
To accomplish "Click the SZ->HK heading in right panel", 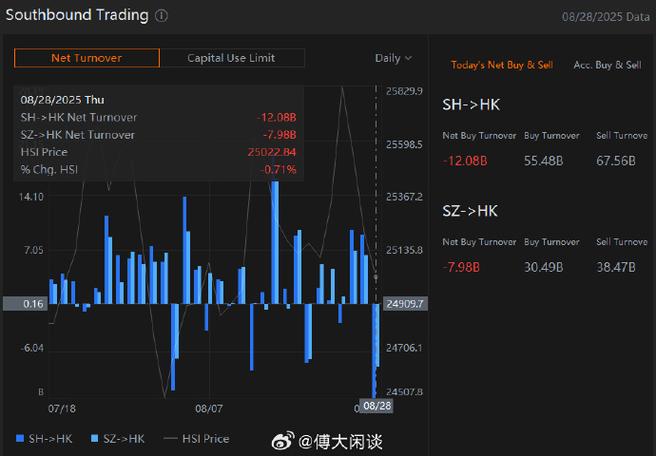I will tap(470, 211).
